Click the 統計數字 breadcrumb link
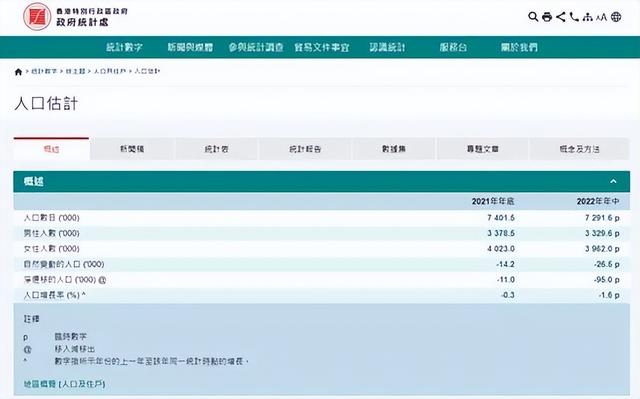 (x=44, y=71)
